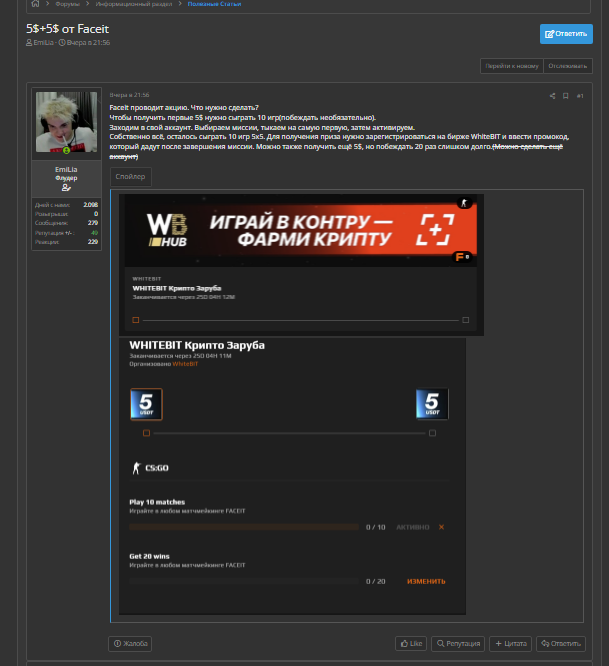Image resolution: width=609 pixels, height=666 pixels.
Task: Click the CS:GO icon on banner corner
Action: tap(464, 203)
